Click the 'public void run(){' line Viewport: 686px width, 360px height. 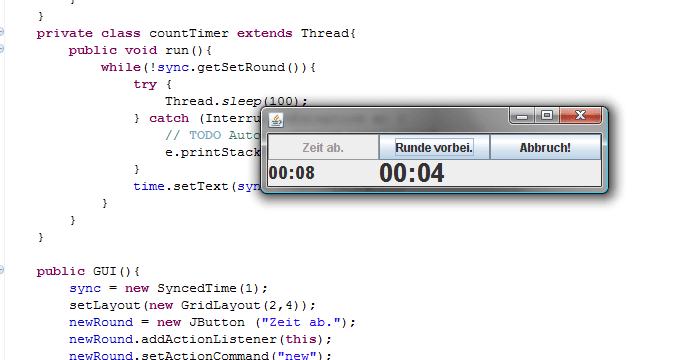tap(140, 50)
